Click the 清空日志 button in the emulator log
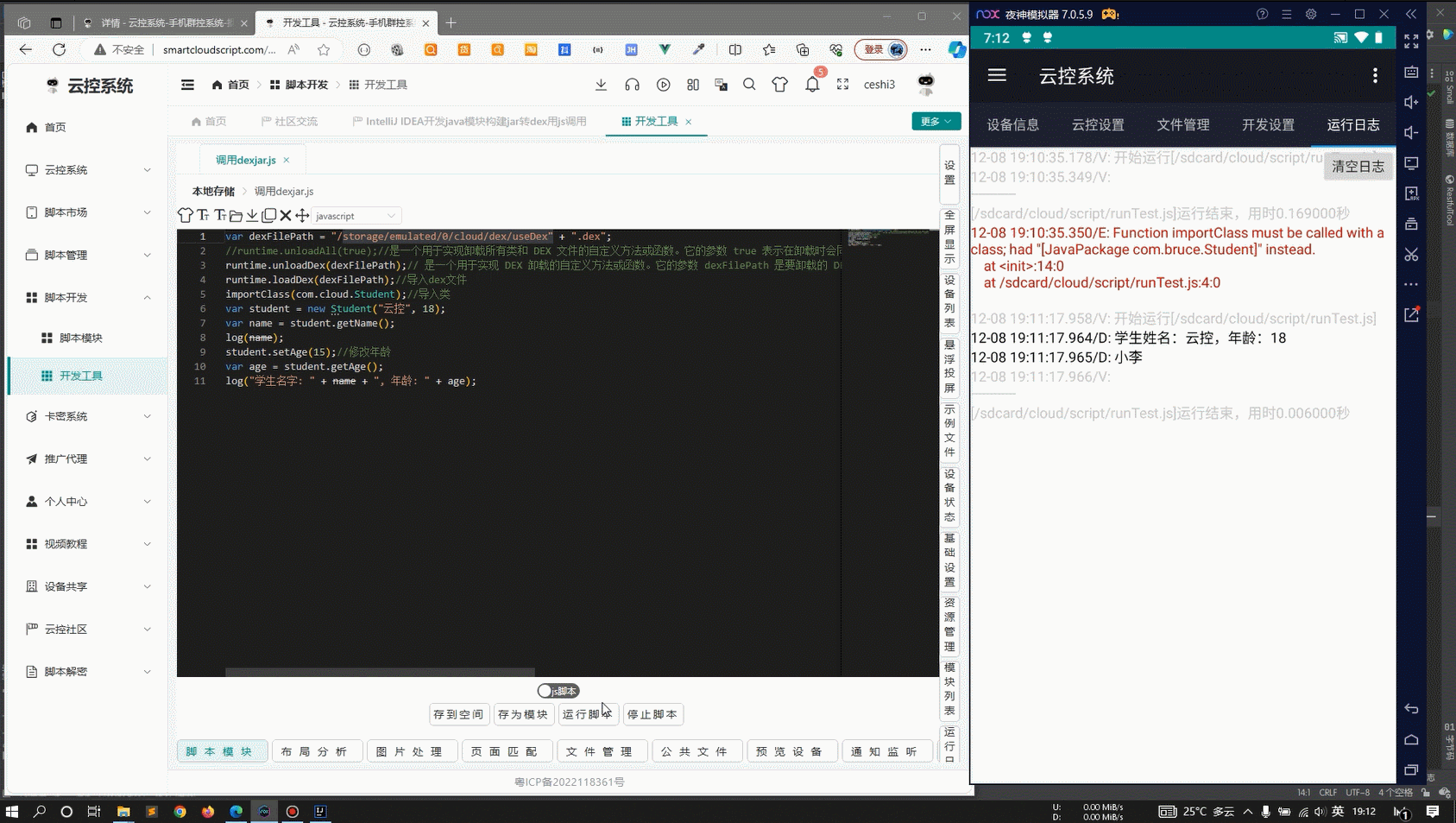This screenshot has height=823, width=1456. [x=1358, y=166]
